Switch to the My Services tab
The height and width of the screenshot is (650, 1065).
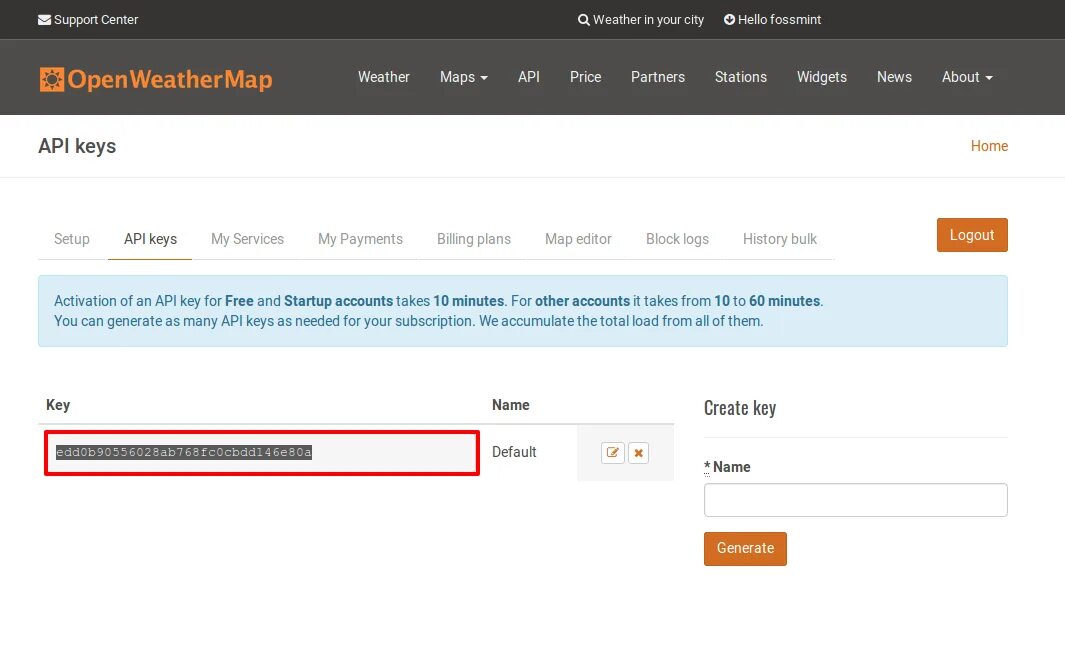(247, 239)
